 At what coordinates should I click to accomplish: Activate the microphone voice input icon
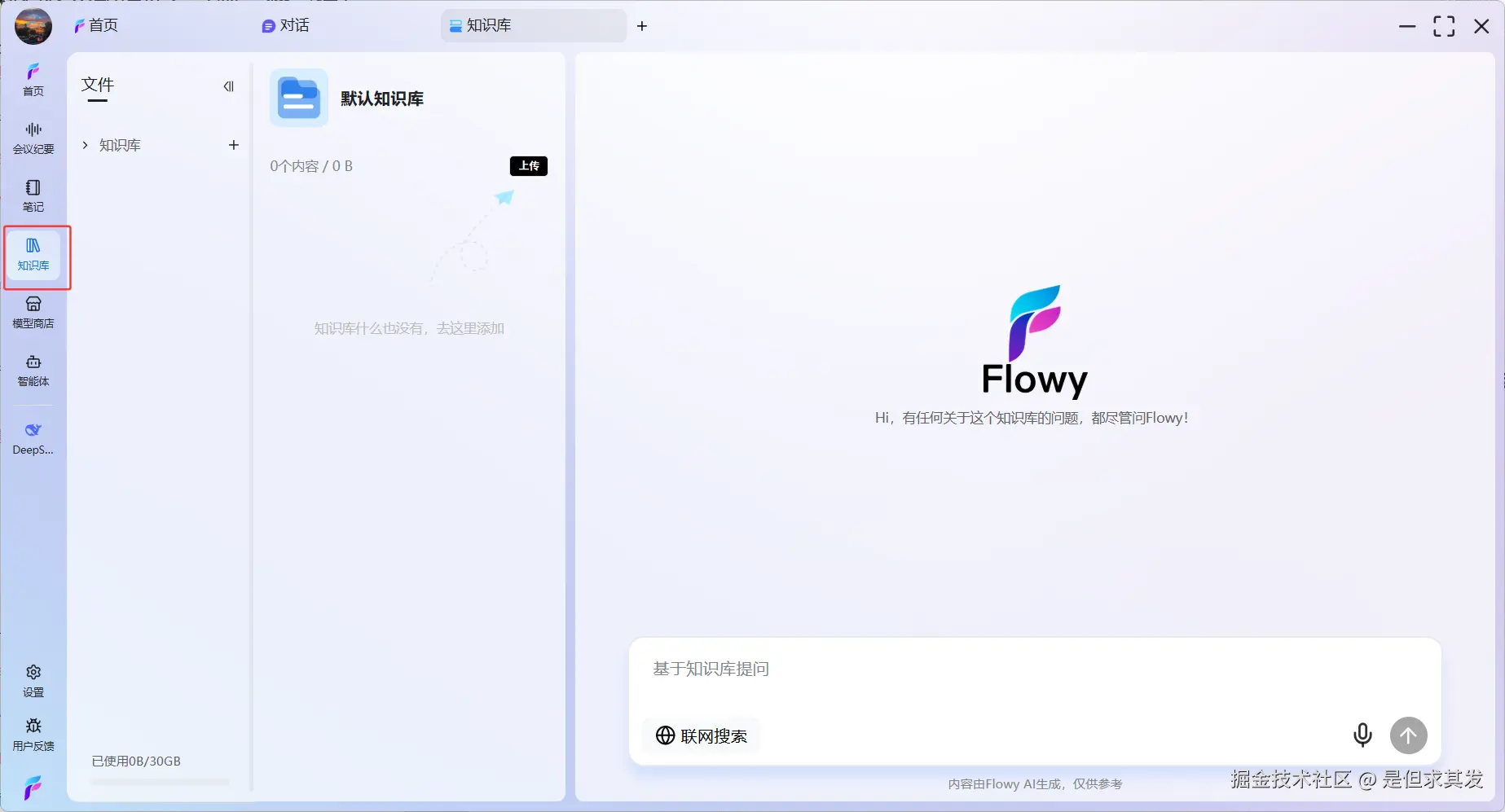1362,735
